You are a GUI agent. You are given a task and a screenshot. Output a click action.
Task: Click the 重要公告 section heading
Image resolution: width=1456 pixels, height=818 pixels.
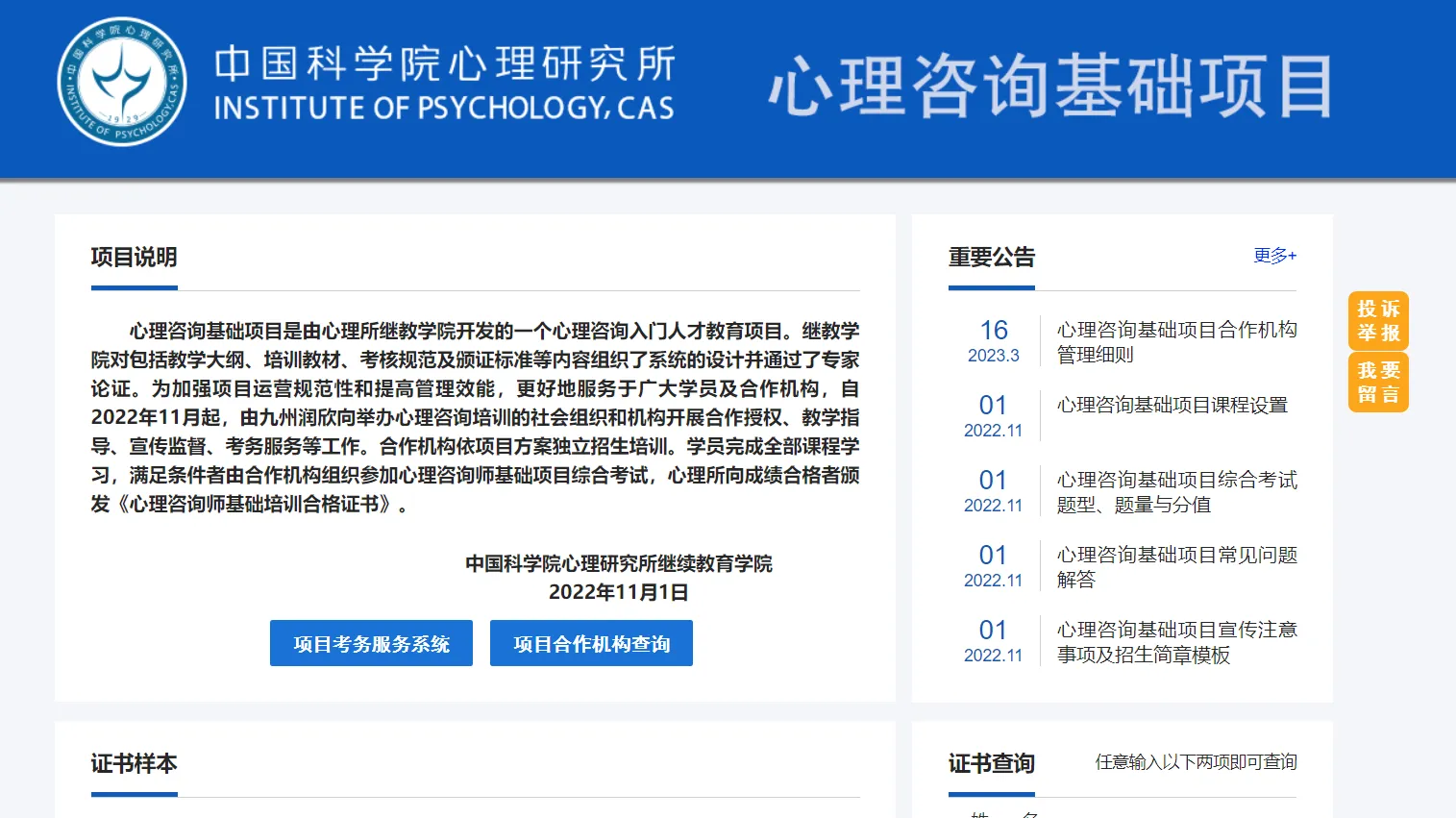click(991, 258)
